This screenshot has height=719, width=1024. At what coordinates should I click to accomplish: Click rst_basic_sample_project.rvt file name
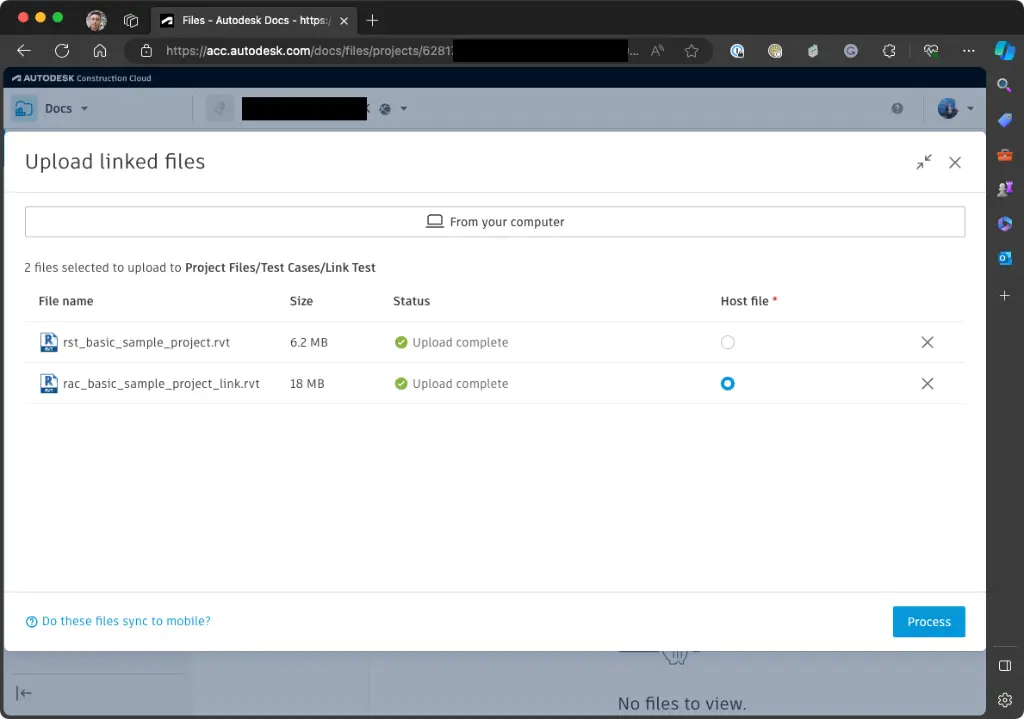(146, 342)
